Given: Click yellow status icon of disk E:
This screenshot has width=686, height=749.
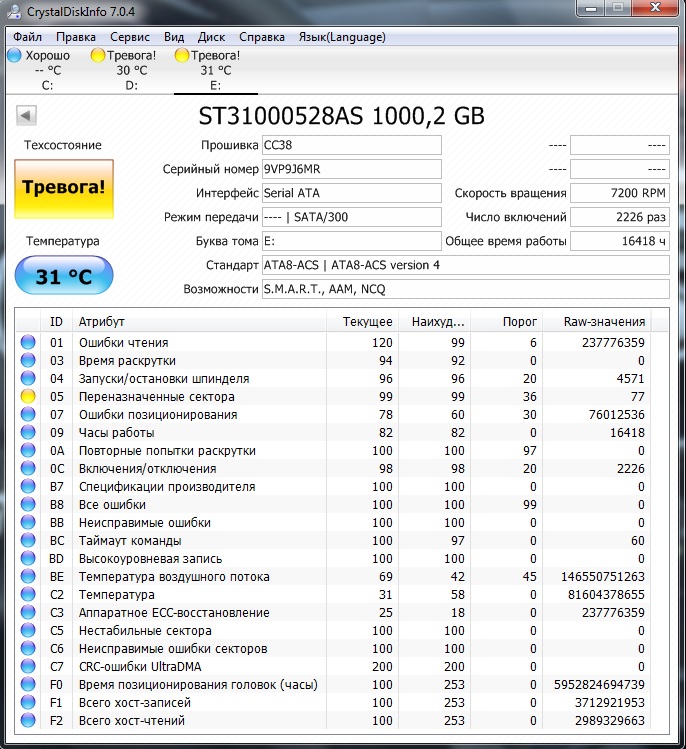Looking at the screenshot, I should pyautogui.click(x=182, y=55).
